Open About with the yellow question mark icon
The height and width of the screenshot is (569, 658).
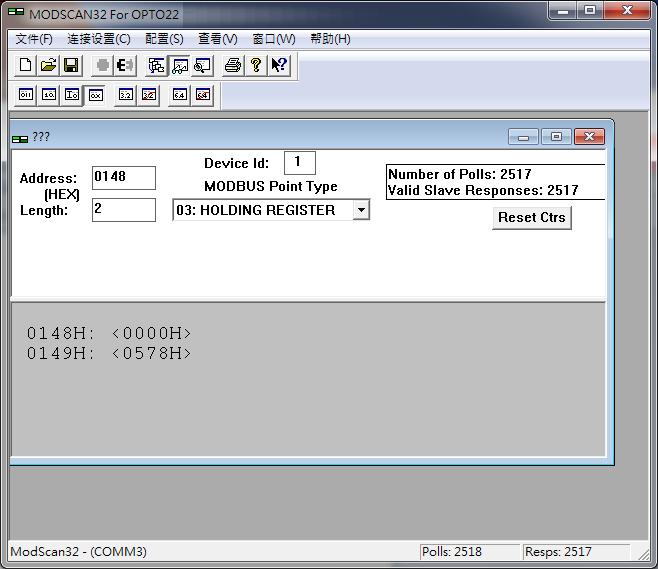click(256, 65)
